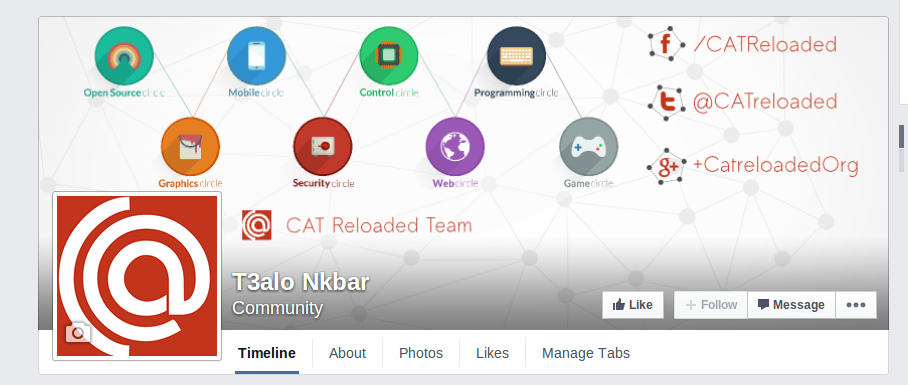Click the Programming circle label
The width and height of the screenshot is (908, 385).
517,93
